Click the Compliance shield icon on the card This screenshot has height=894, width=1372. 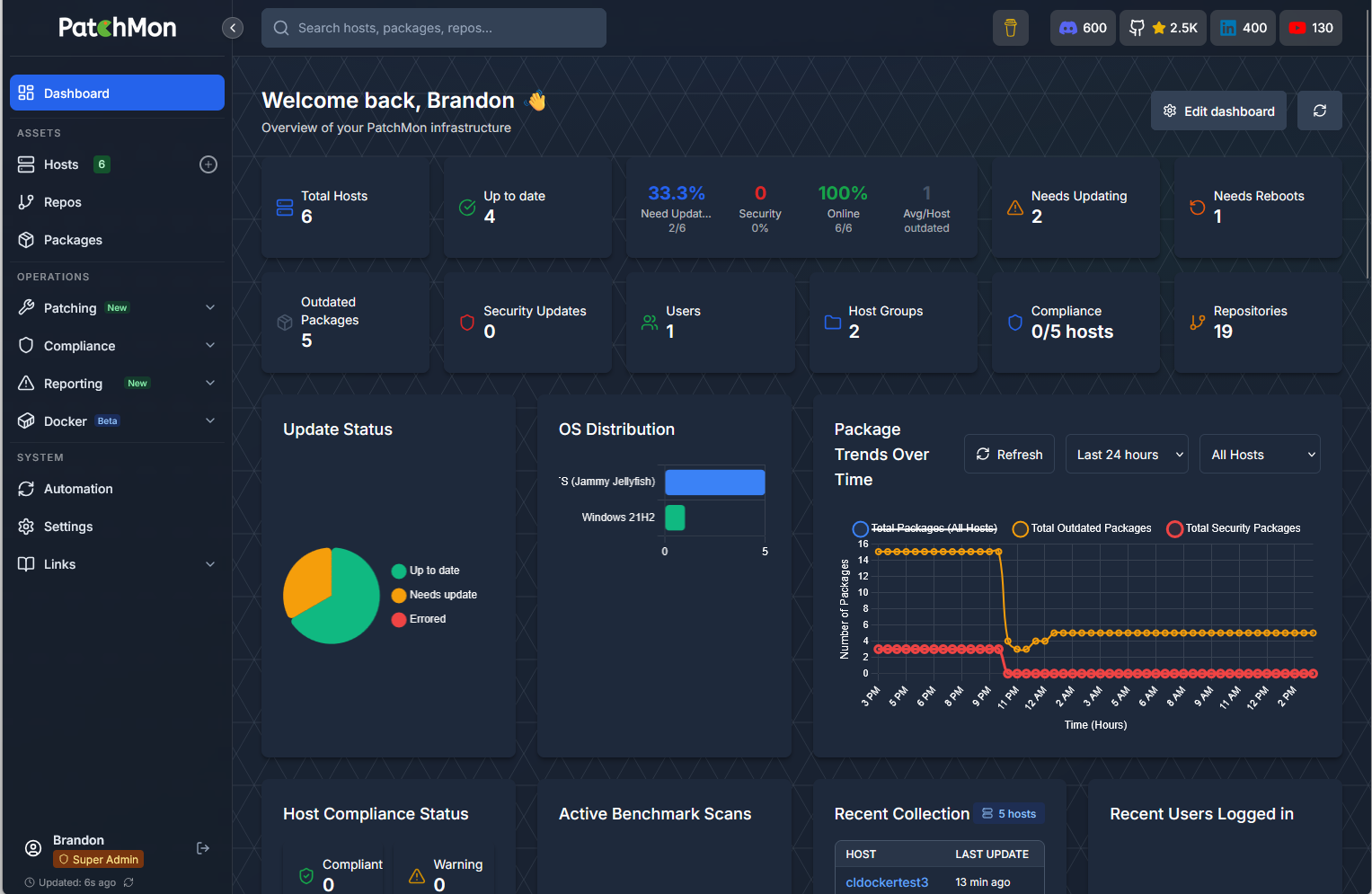[x=1015, y=323]
